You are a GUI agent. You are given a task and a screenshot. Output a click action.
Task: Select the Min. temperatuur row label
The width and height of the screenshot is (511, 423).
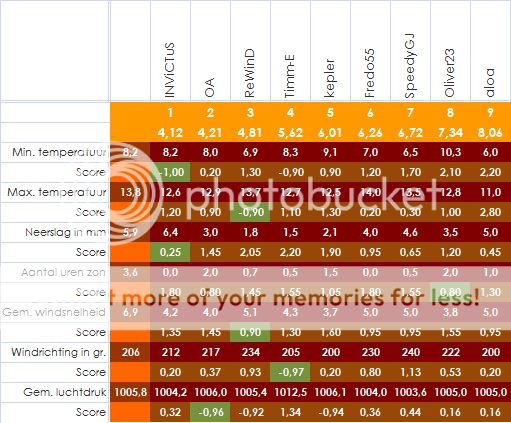[x=59, y=152]
